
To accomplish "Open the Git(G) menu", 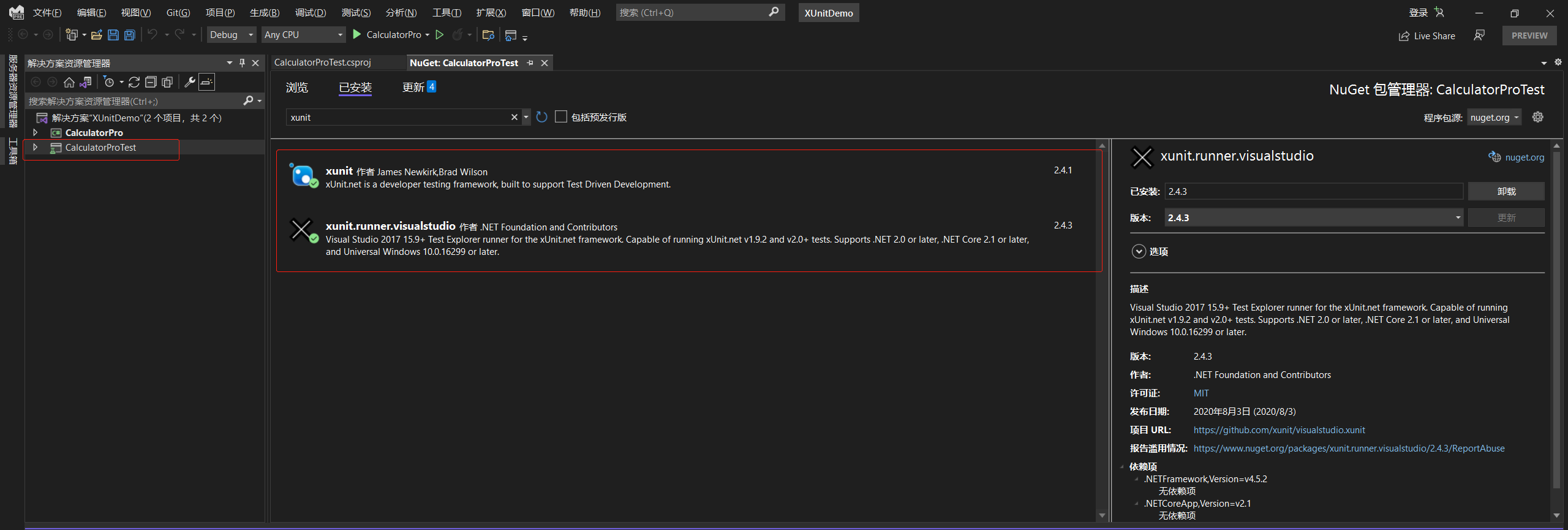I will coord(178,12).
